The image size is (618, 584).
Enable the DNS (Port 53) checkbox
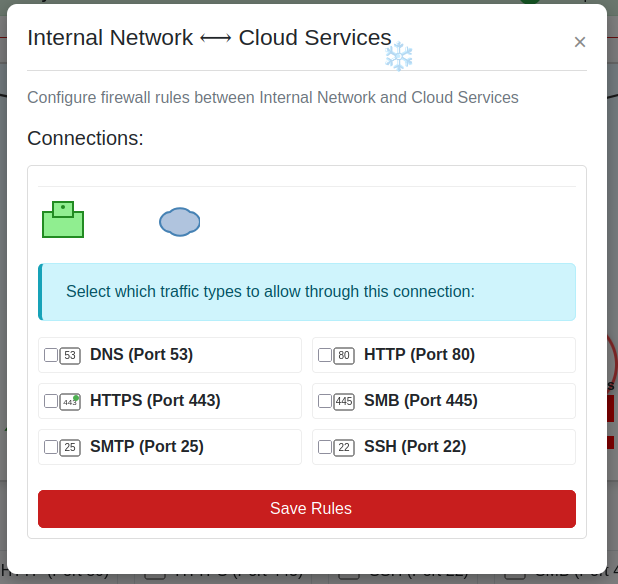[51, 355]
